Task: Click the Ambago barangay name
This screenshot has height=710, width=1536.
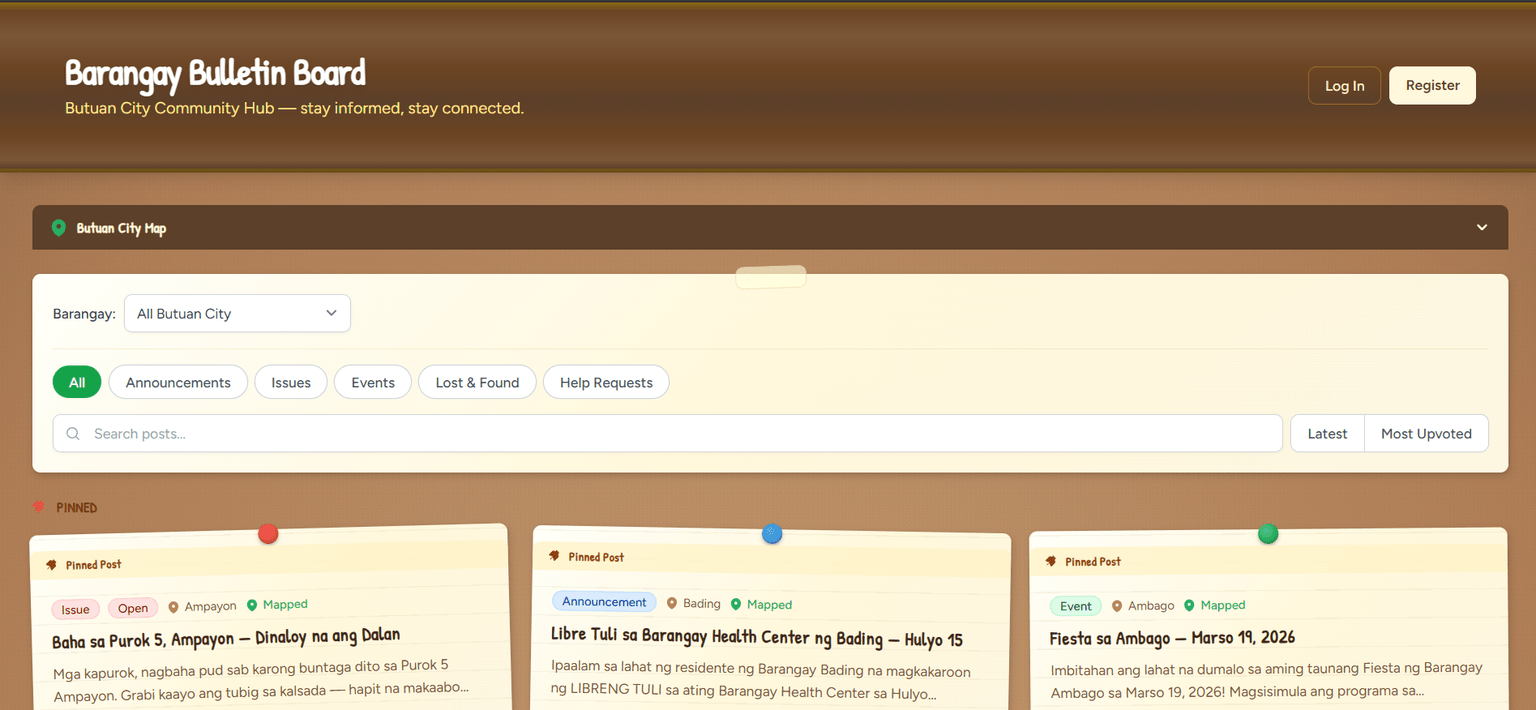Action: click(1151, 606)
